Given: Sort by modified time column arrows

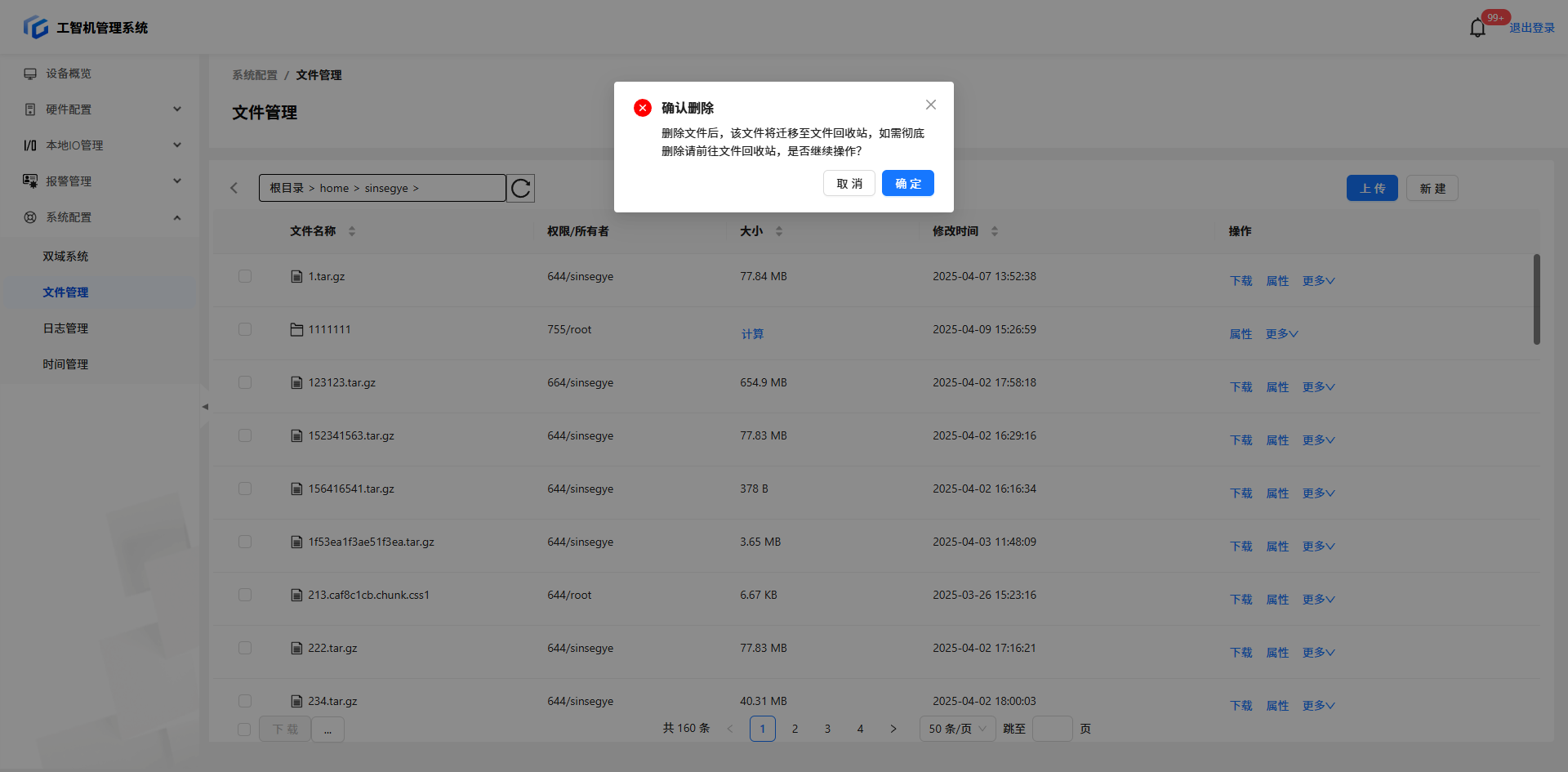Looking at the screenshot, I should coord(995,231).
